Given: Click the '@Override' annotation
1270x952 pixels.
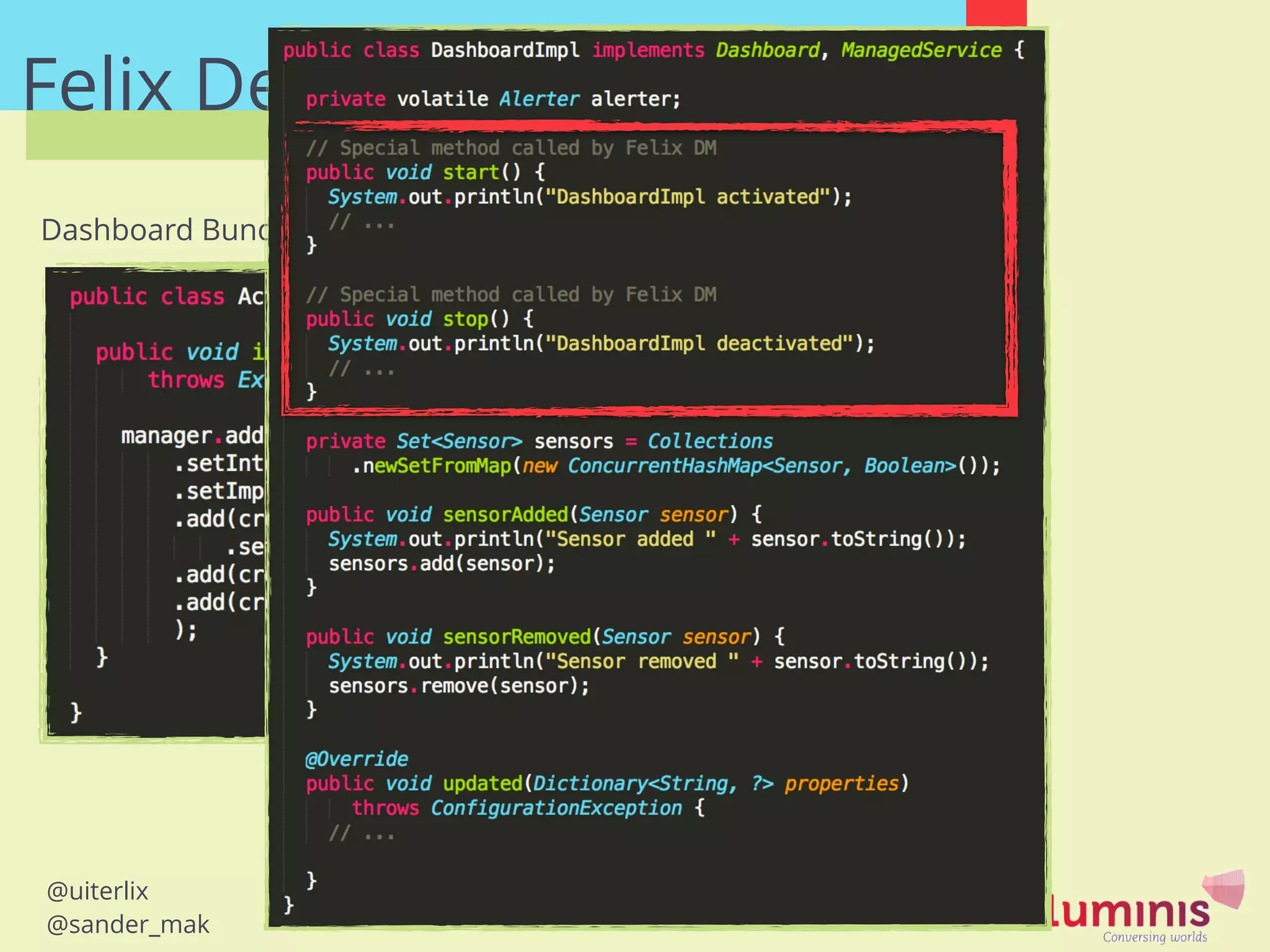Looking at the screenshot, I should 357,759.
